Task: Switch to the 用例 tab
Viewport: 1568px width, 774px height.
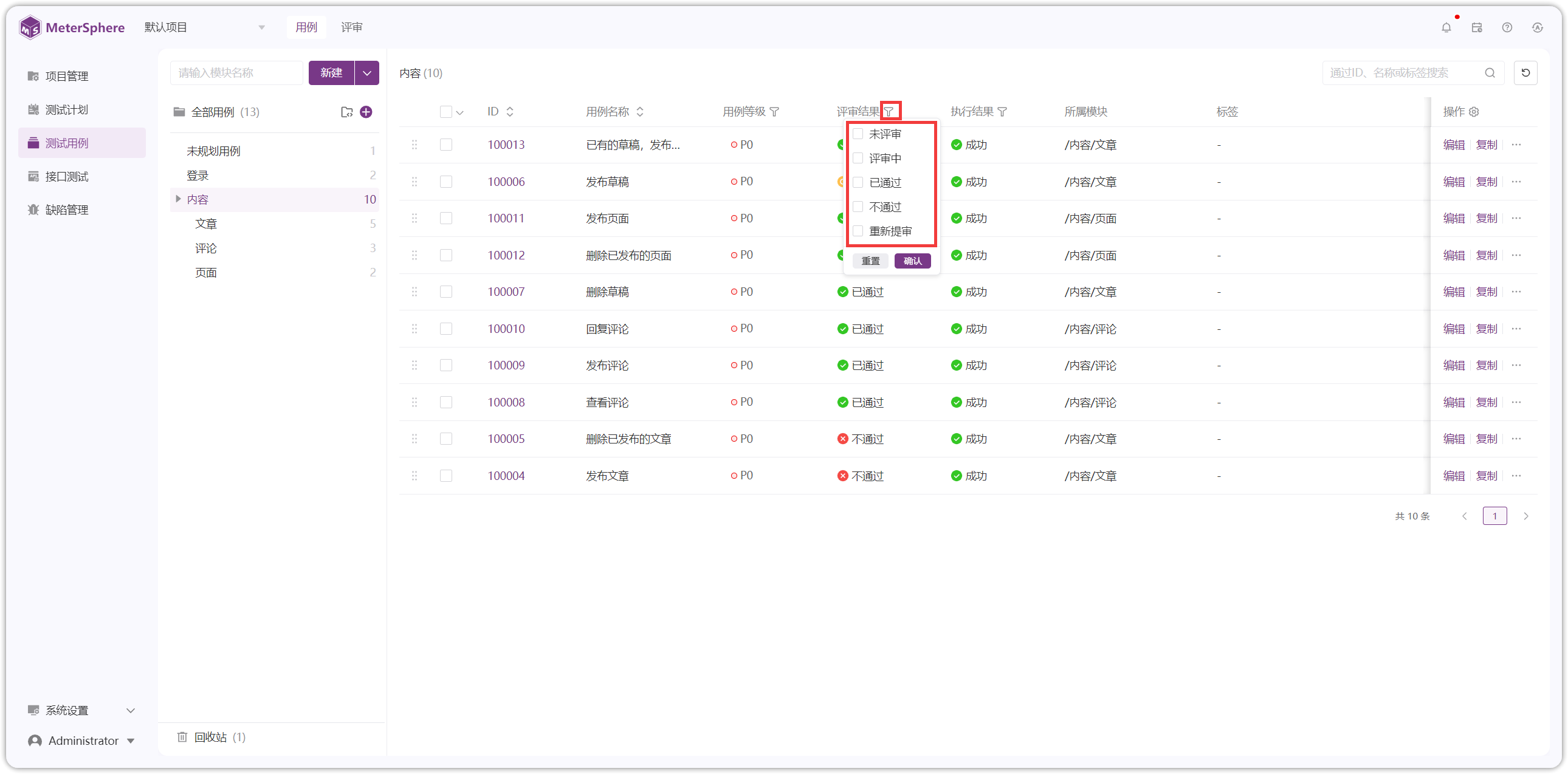Action: [306, 27]
